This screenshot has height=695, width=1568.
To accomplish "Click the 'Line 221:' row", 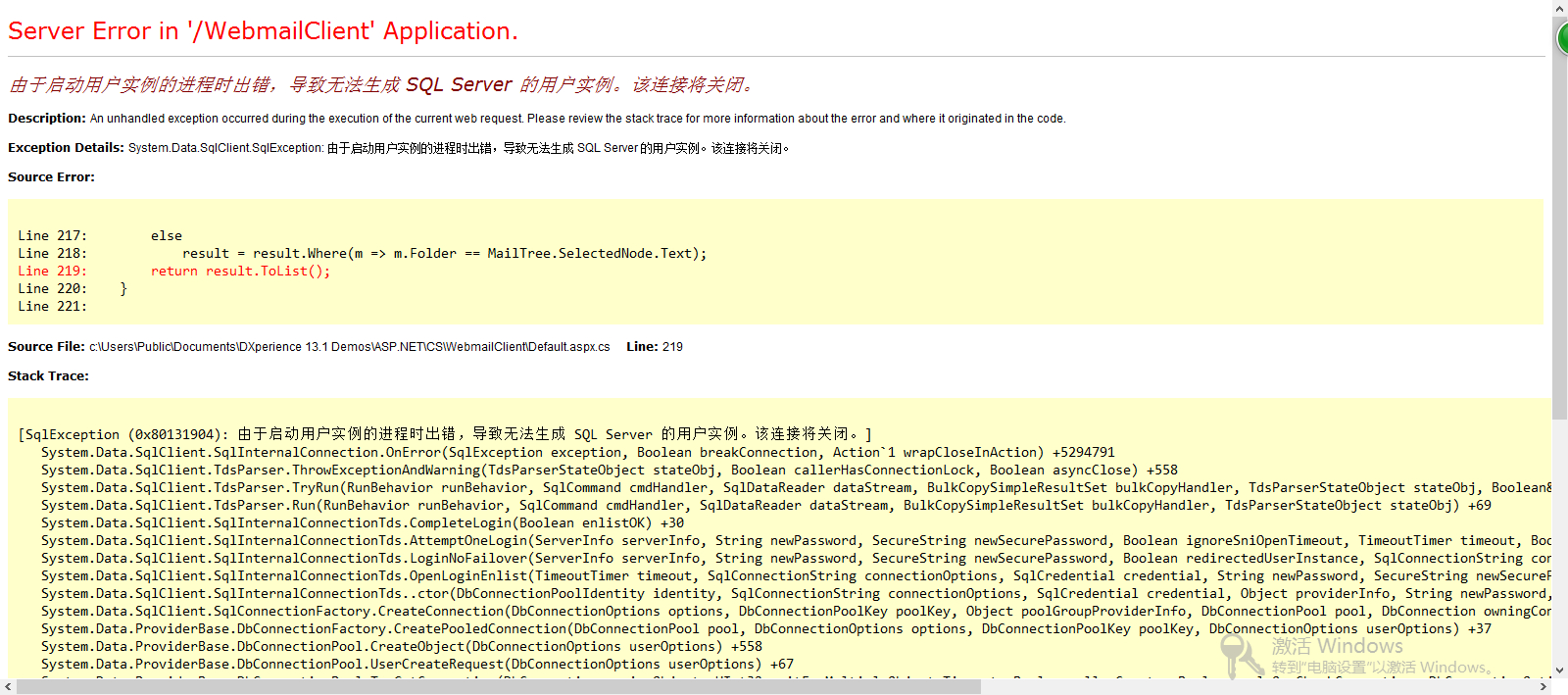I will (52, 307).
